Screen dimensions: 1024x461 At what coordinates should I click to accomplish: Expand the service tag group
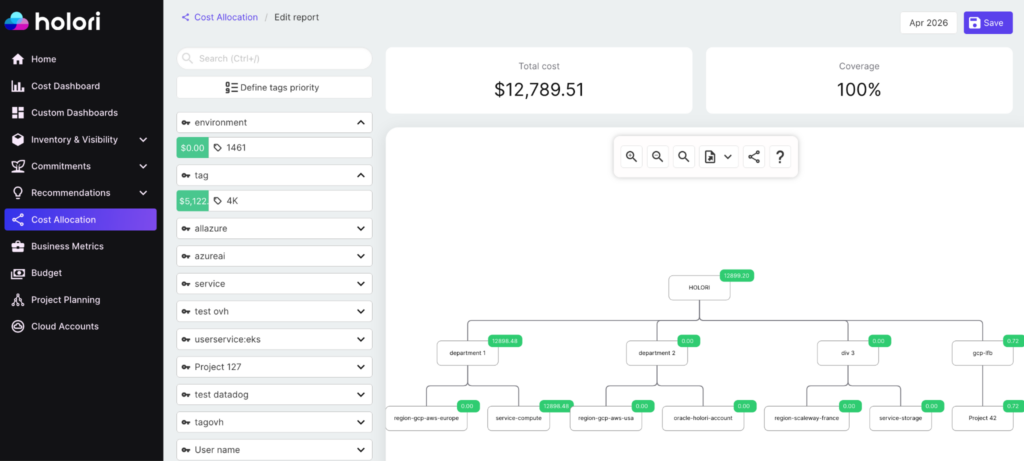coord(360,284)
